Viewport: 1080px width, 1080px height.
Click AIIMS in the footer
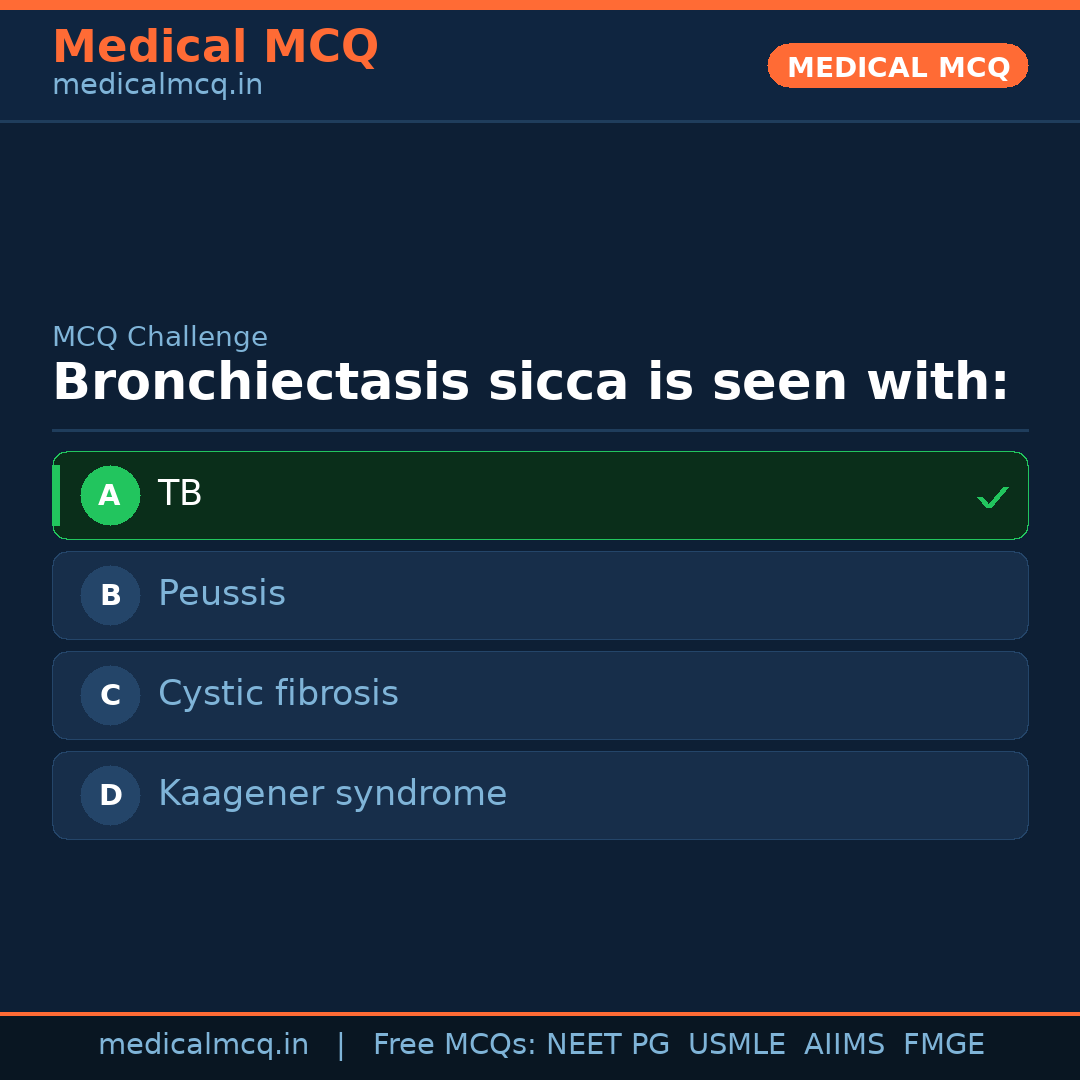tap(844, 1045)
